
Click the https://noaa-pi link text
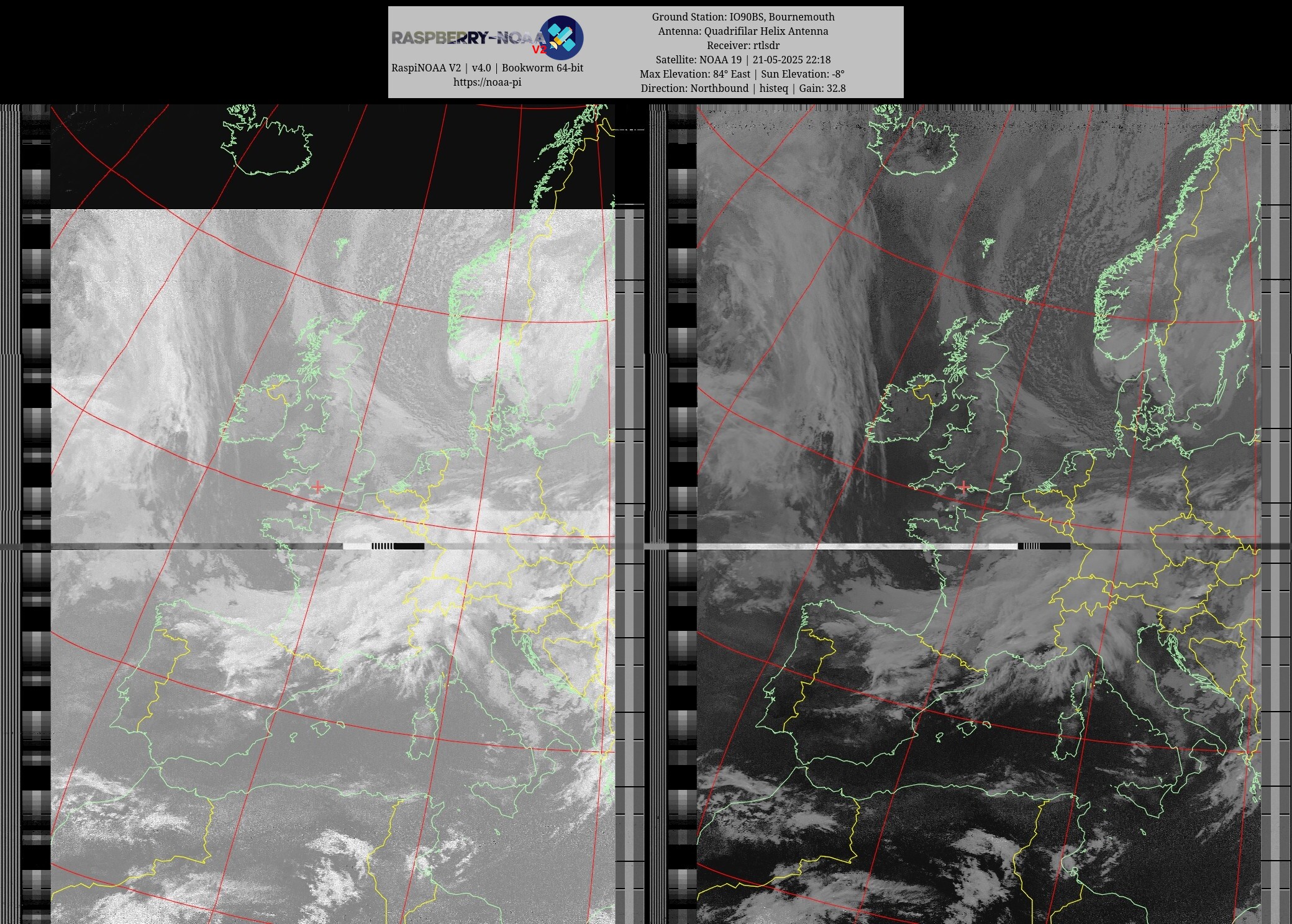487,82
